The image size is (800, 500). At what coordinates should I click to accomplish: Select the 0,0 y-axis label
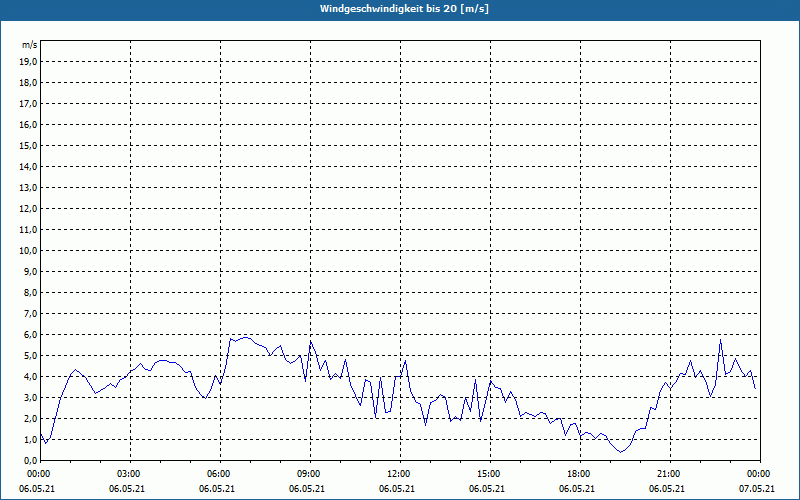pyautogui.click(x=30, y=460)
